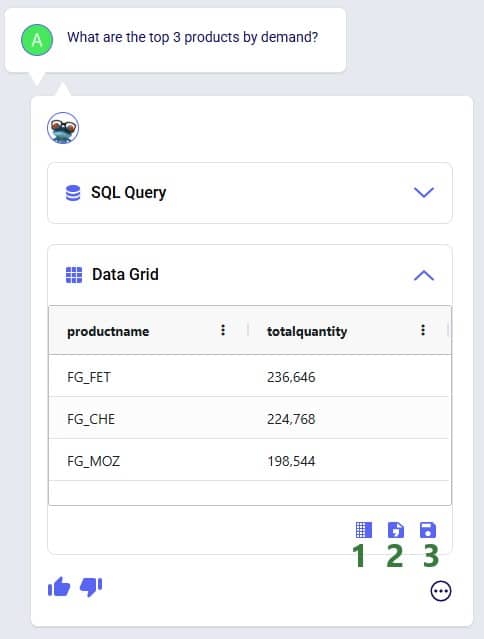Click the grid view icon labeled 1
The width and height of the screenshot is (484, 639).
pyautogui.click(x=364, y=530)
